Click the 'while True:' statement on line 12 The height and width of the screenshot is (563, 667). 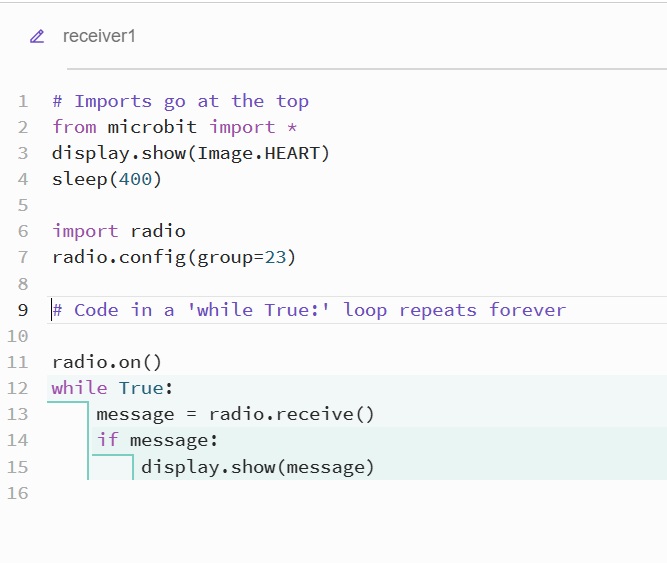[x=113, y=388]
